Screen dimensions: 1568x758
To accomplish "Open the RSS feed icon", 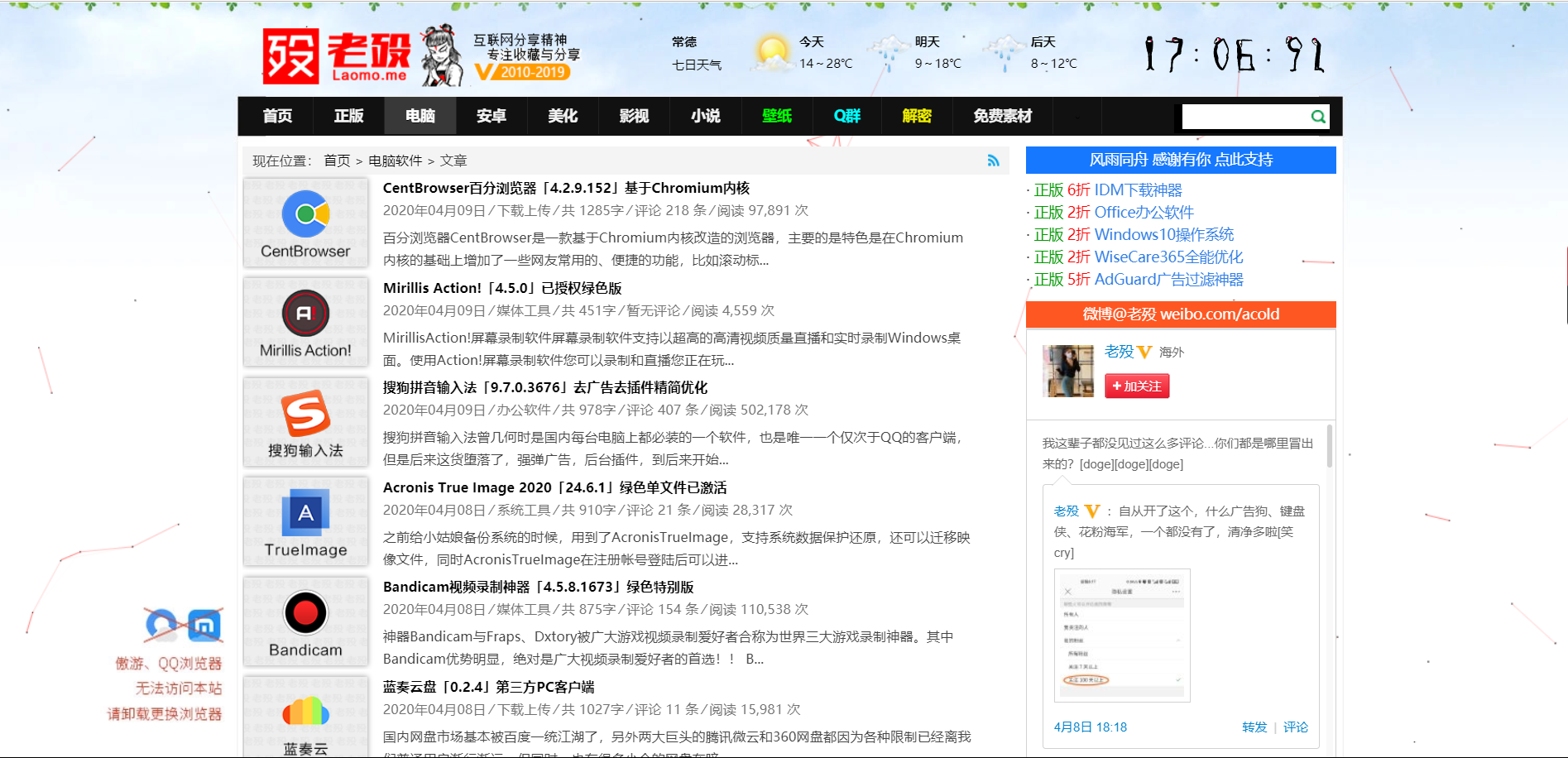I will 993,161.
